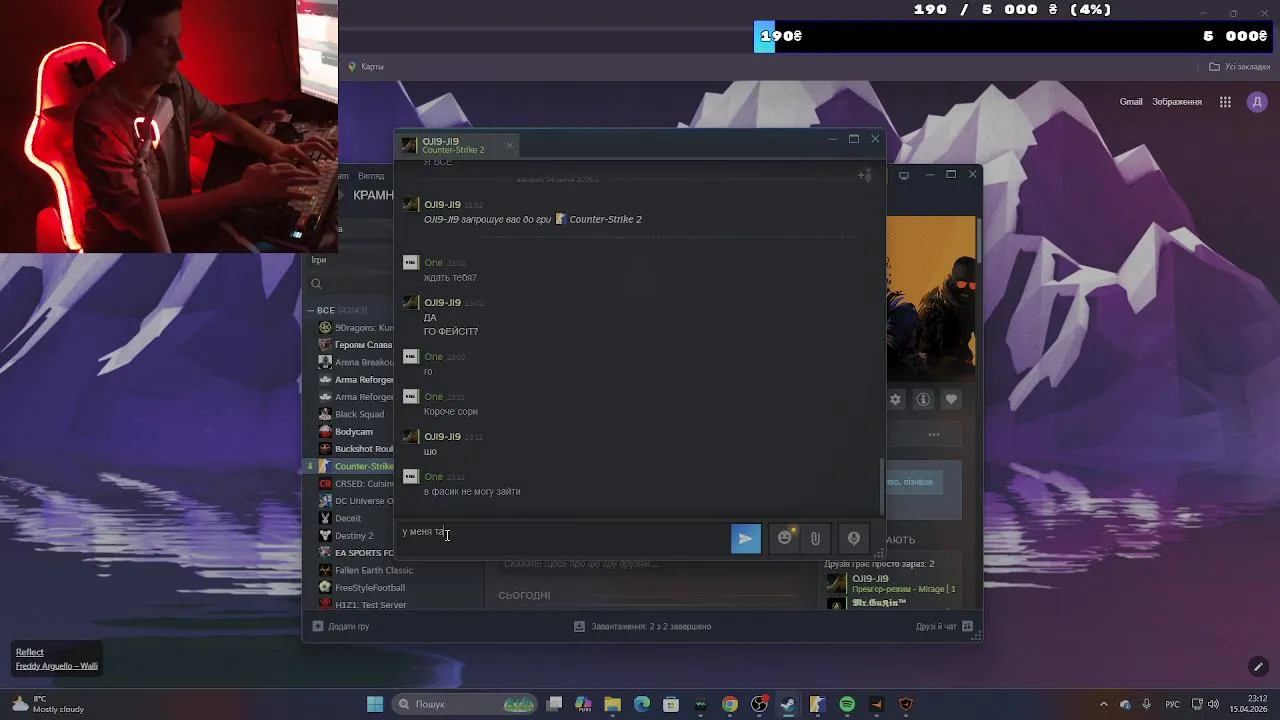Attach a file with the paperclip icon
This screenshot has width=1280, height=720.
click(815, 538)
